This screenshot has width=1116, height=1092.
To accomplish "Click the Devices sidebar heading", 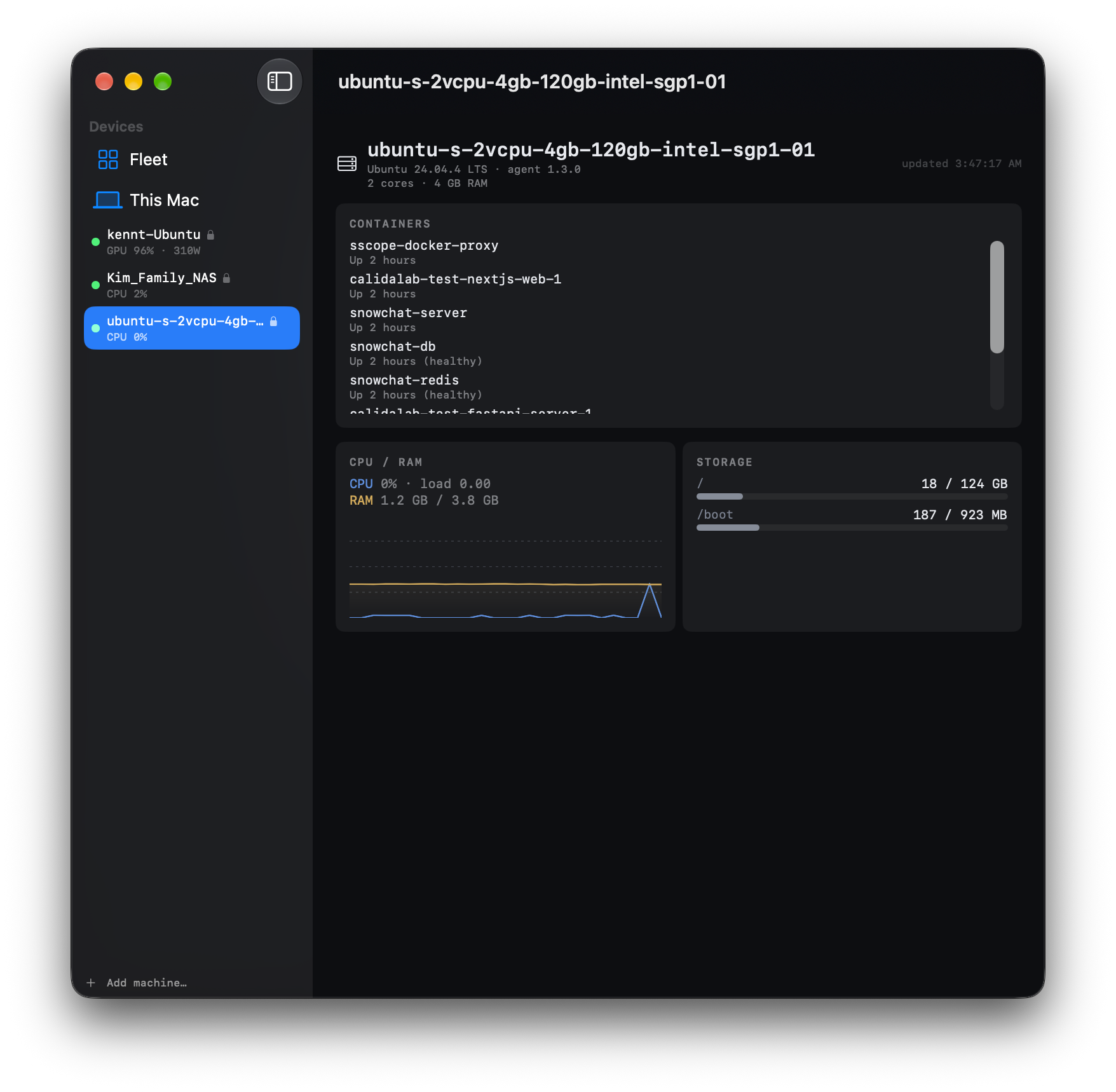I will pyautogui.click(x=116, y=126).
